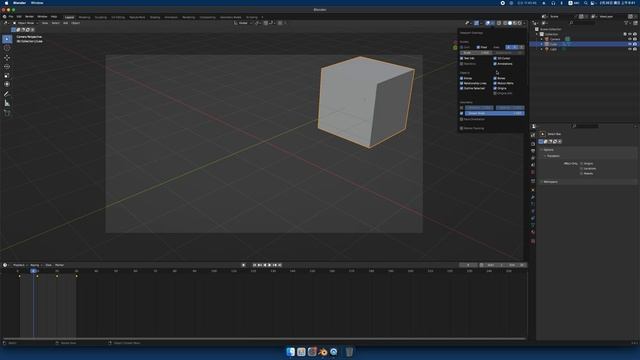The image size is (640, 360).
Task: Expand the Workspace panel in properties
Action: point(551,182)
